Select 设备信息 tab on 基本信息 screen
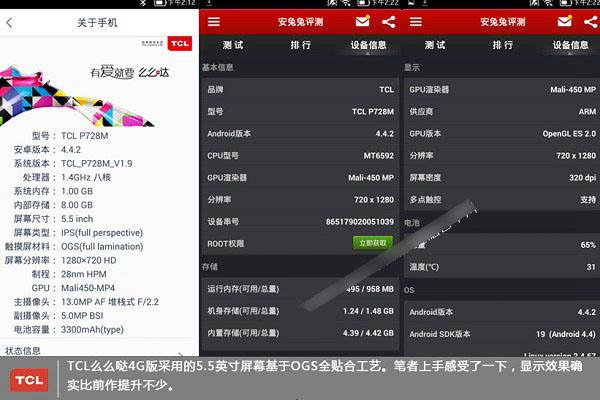Image resolution: width=600 pixels, height=400 pixels. 368,45
